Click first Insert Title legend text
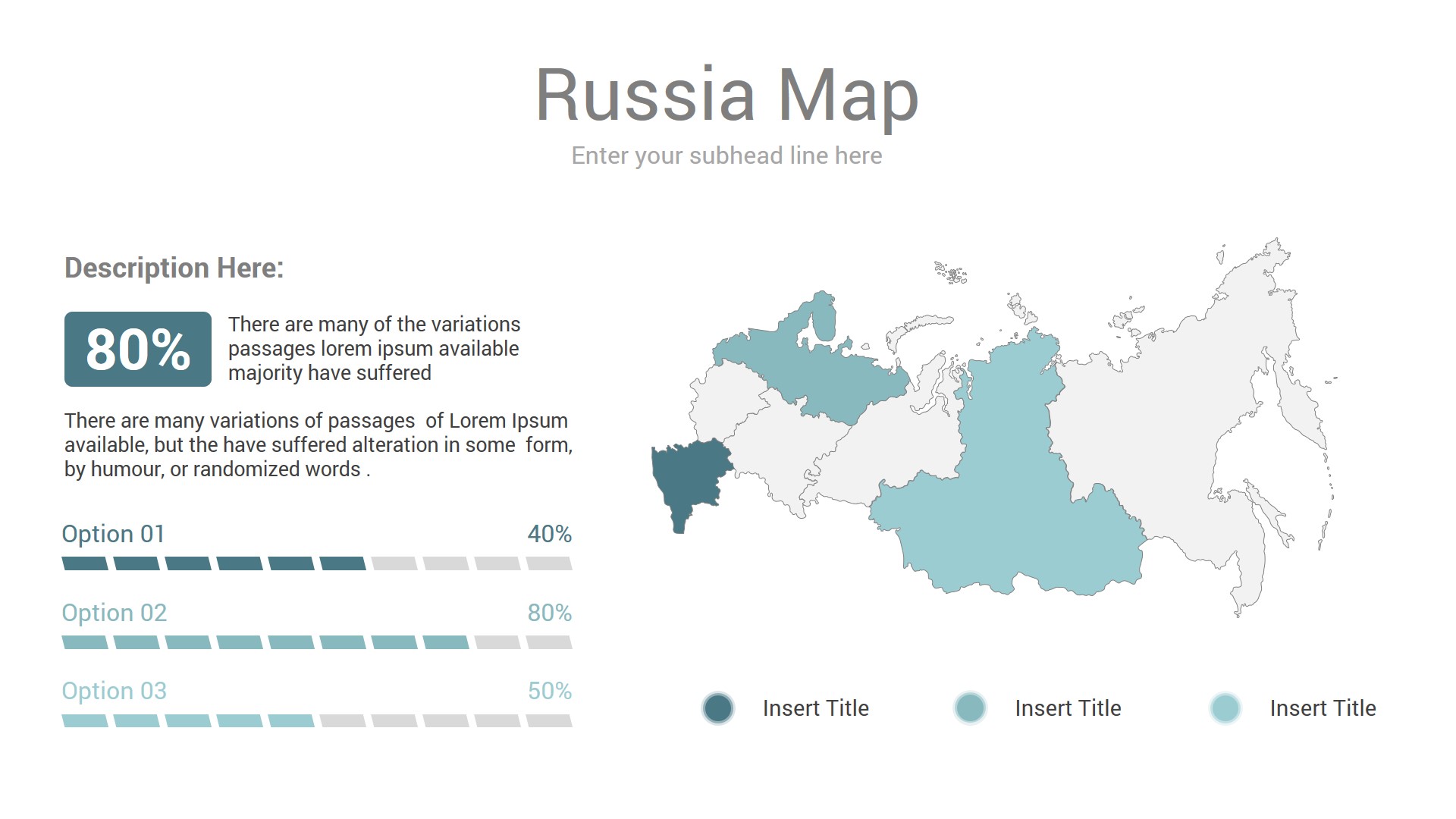Screen dimensions: 1456x819 coord(815,708)
